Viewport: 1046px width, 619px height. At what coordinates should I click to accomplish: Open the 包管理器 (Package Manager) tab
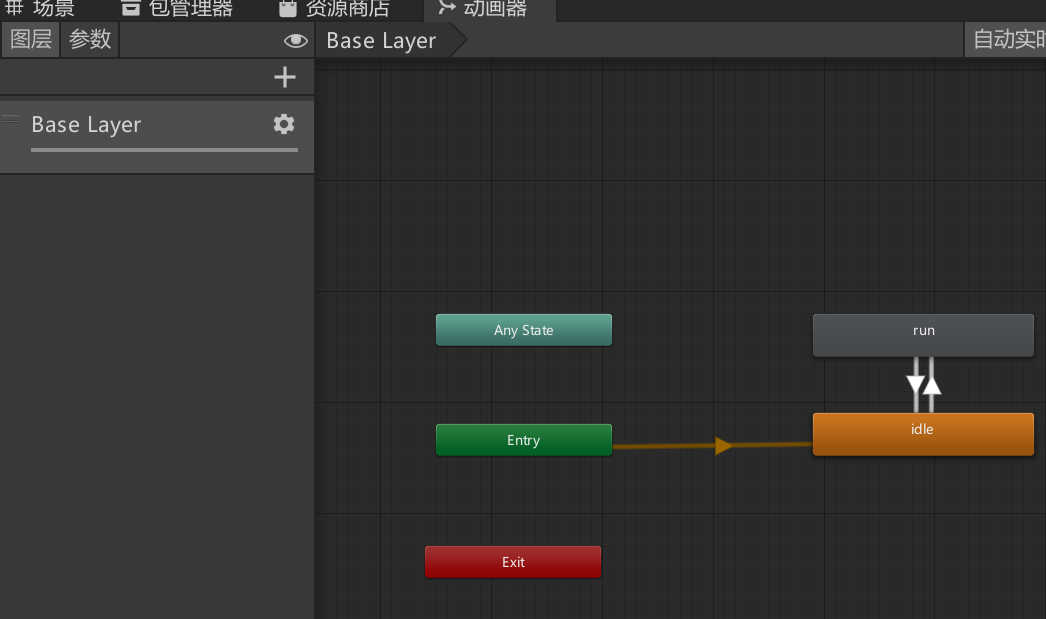pos(177,9)
